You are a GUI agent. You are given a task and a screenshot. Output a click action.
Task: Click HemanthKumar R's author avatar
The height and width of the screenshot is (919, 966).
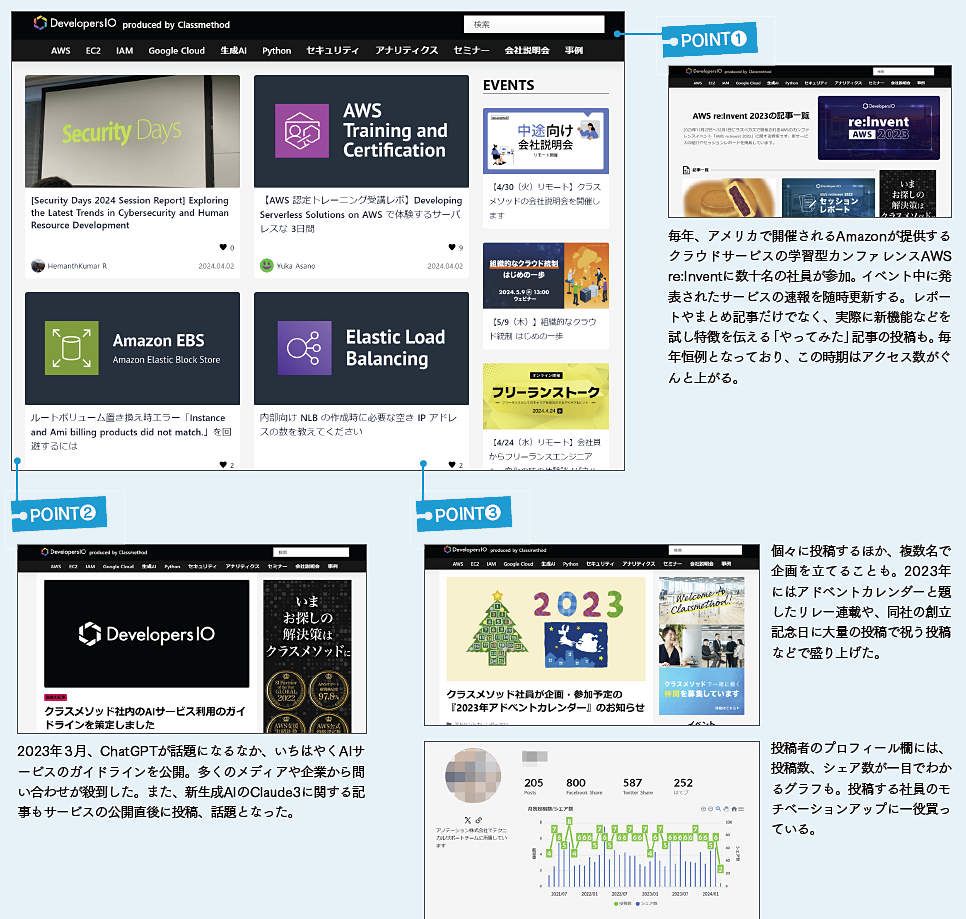click(38, 265)
